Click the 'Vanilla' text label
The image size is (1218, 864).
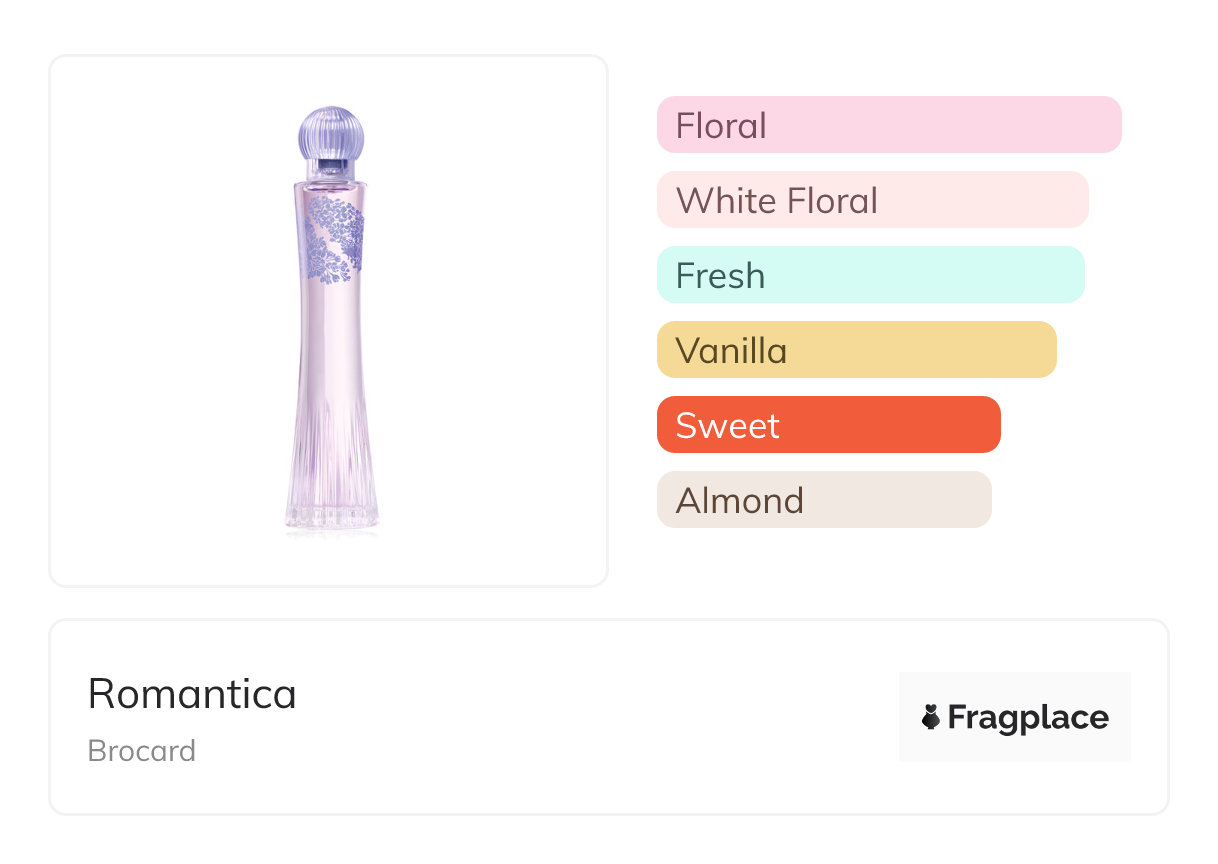[731, 351]
